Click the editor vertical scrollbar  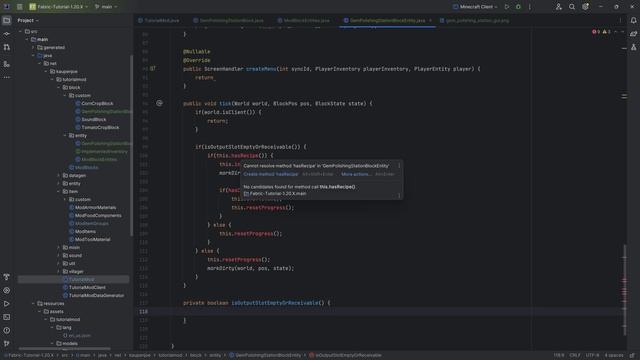click(x=624, y=289)
